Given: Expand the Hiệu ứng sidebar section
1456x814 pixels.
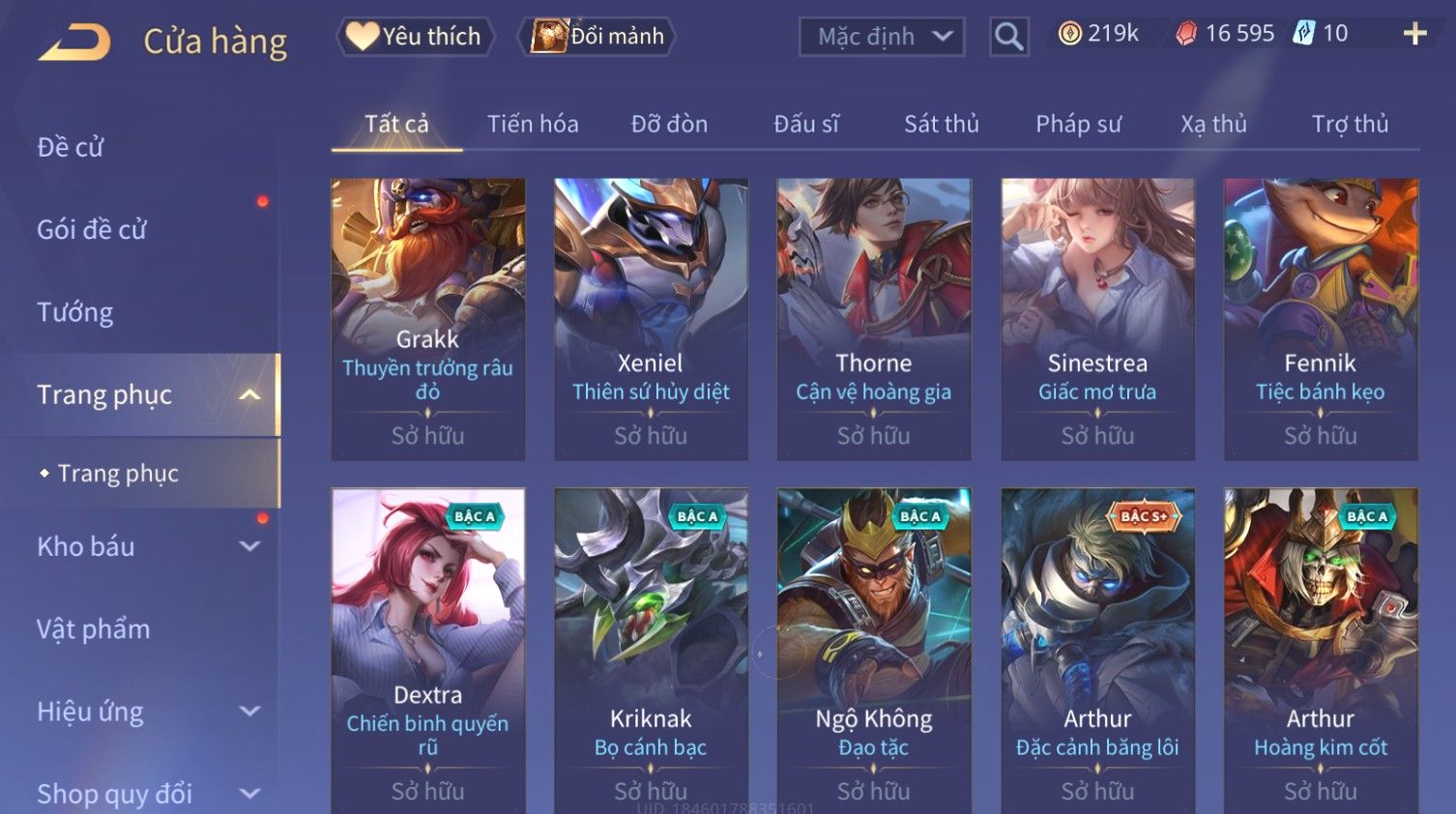Looking at the screenshot, I should (x=249, y=712).
